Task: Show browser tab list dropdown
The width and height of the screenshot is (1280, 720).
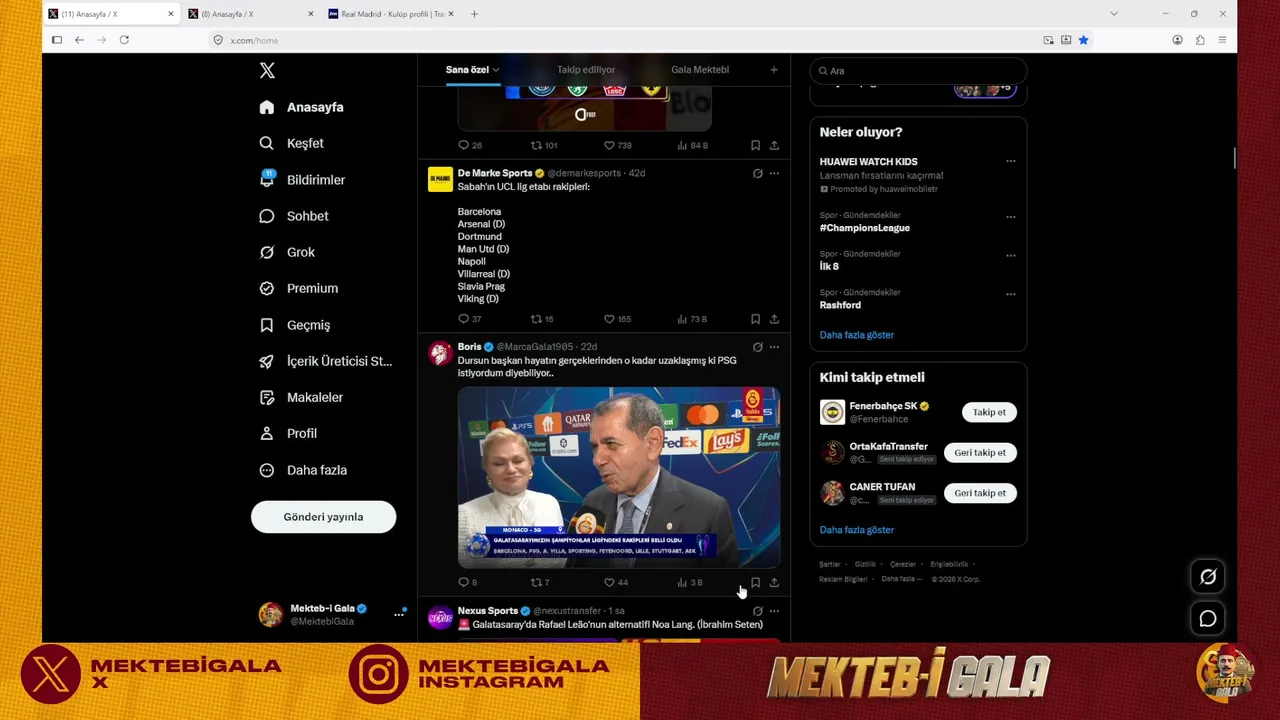Action: tap(1113, 14)
